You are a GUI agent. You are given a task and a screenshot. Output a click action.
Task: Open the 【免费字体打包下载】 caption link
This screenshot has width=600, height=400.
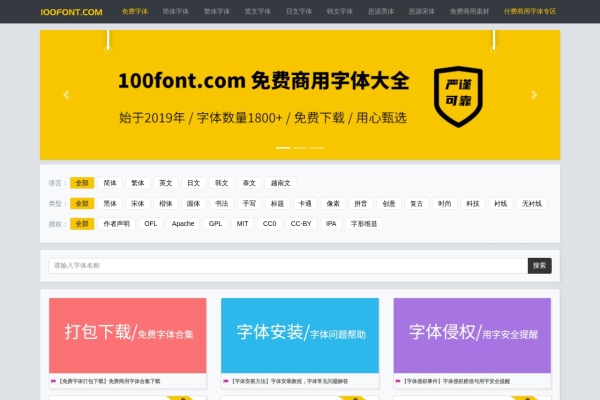point(108,381)
